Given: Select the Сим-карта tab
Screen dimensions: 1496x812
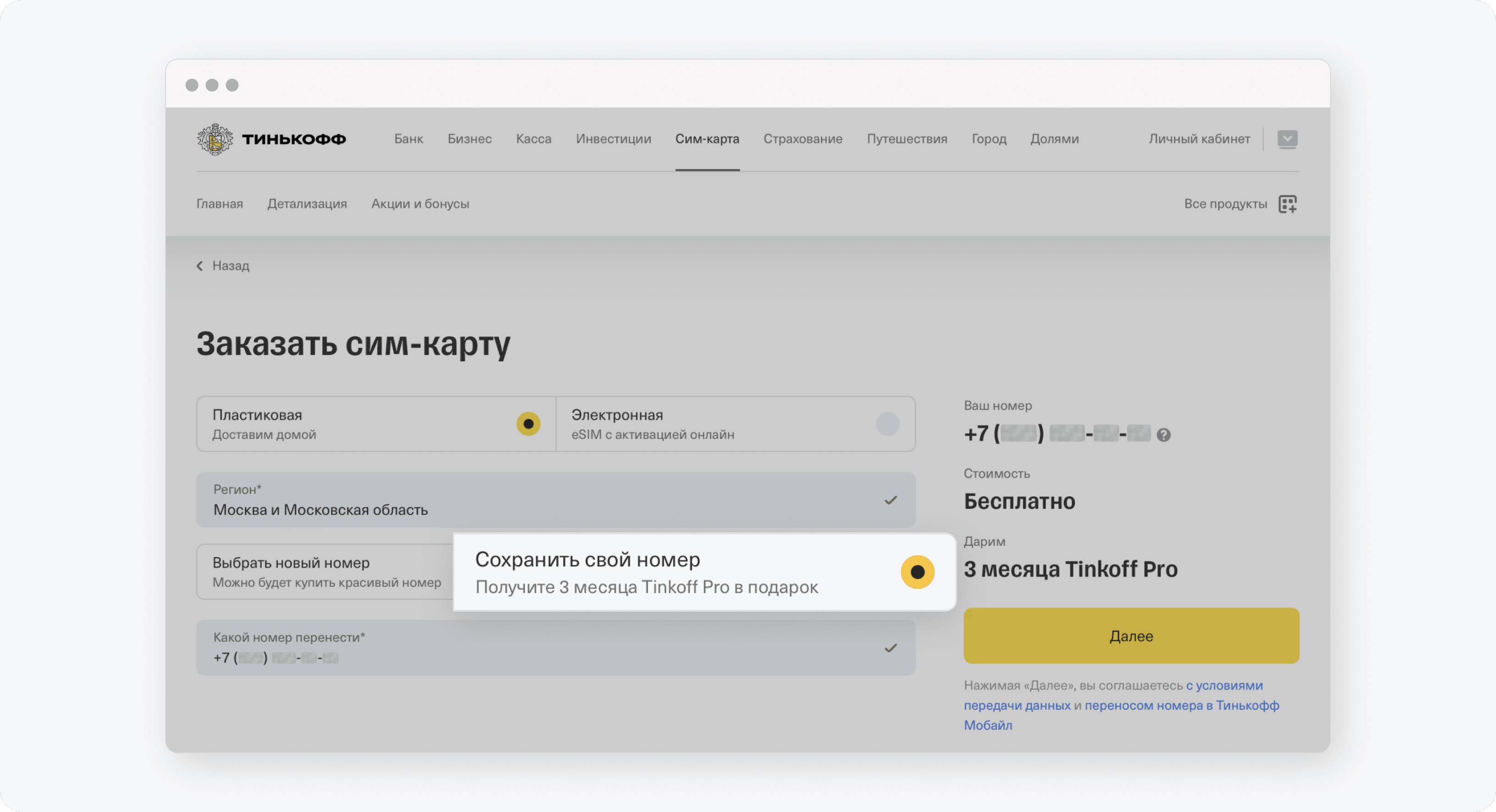Looking at the screenshot, I should tap(707, 139).
